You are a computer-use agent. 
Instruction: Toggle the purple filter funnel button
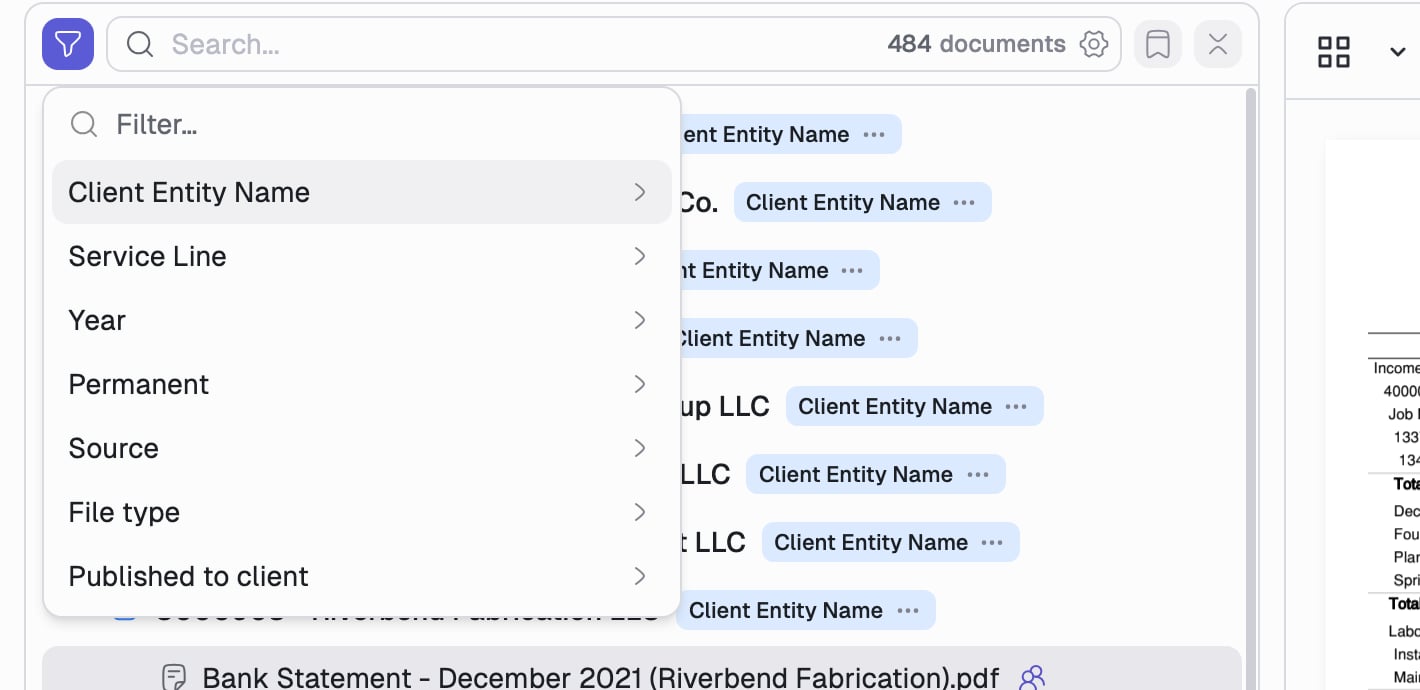68,44
